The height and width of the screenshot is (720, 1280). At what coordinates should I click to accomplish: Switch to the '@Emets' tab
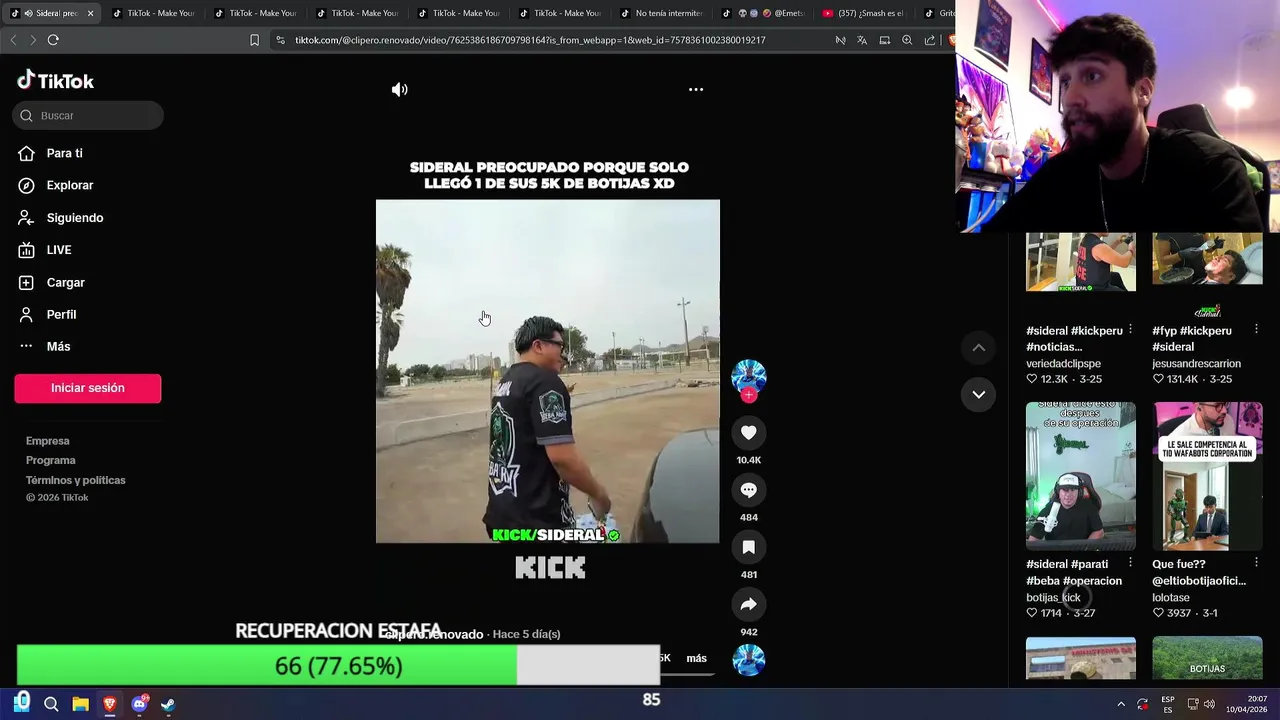[764, 13]
